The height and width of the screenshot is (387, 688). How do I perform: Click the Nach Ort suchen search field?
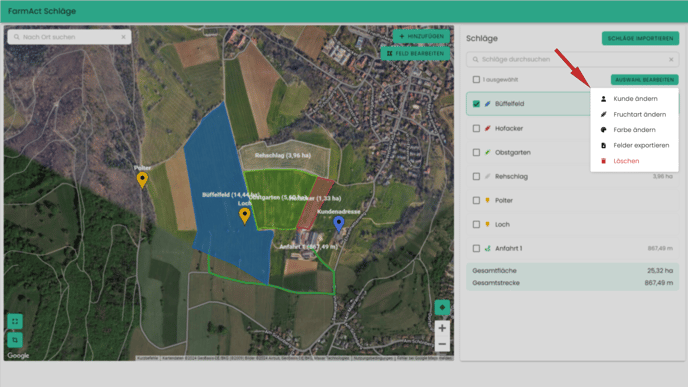(69, 37)
